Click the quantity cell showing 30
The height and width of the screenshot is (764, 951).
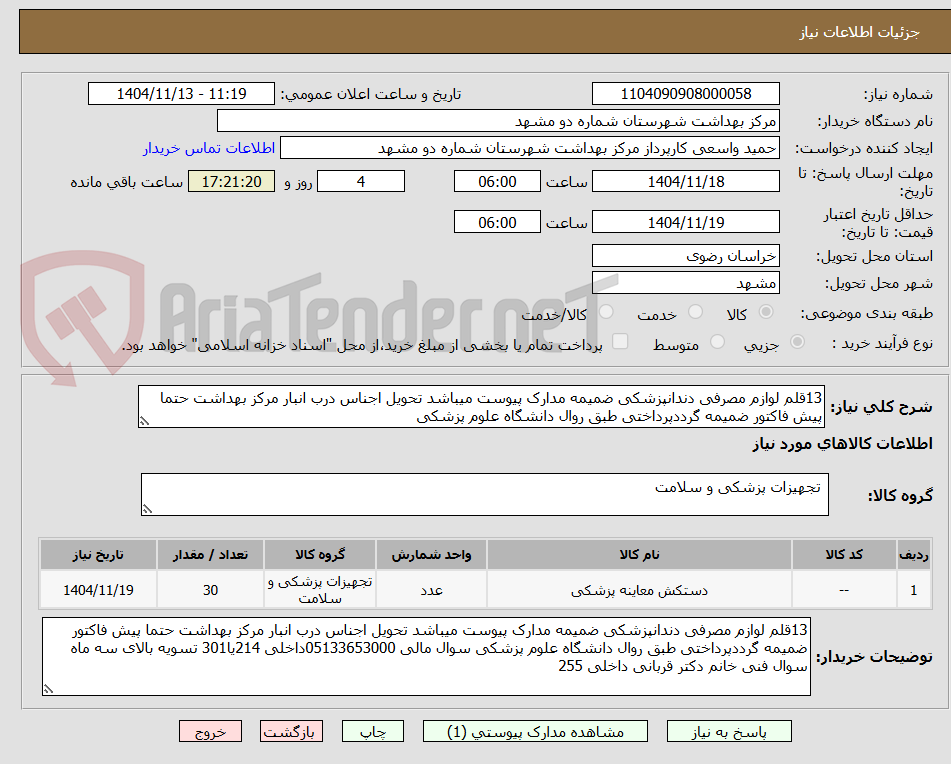[210, 590]
